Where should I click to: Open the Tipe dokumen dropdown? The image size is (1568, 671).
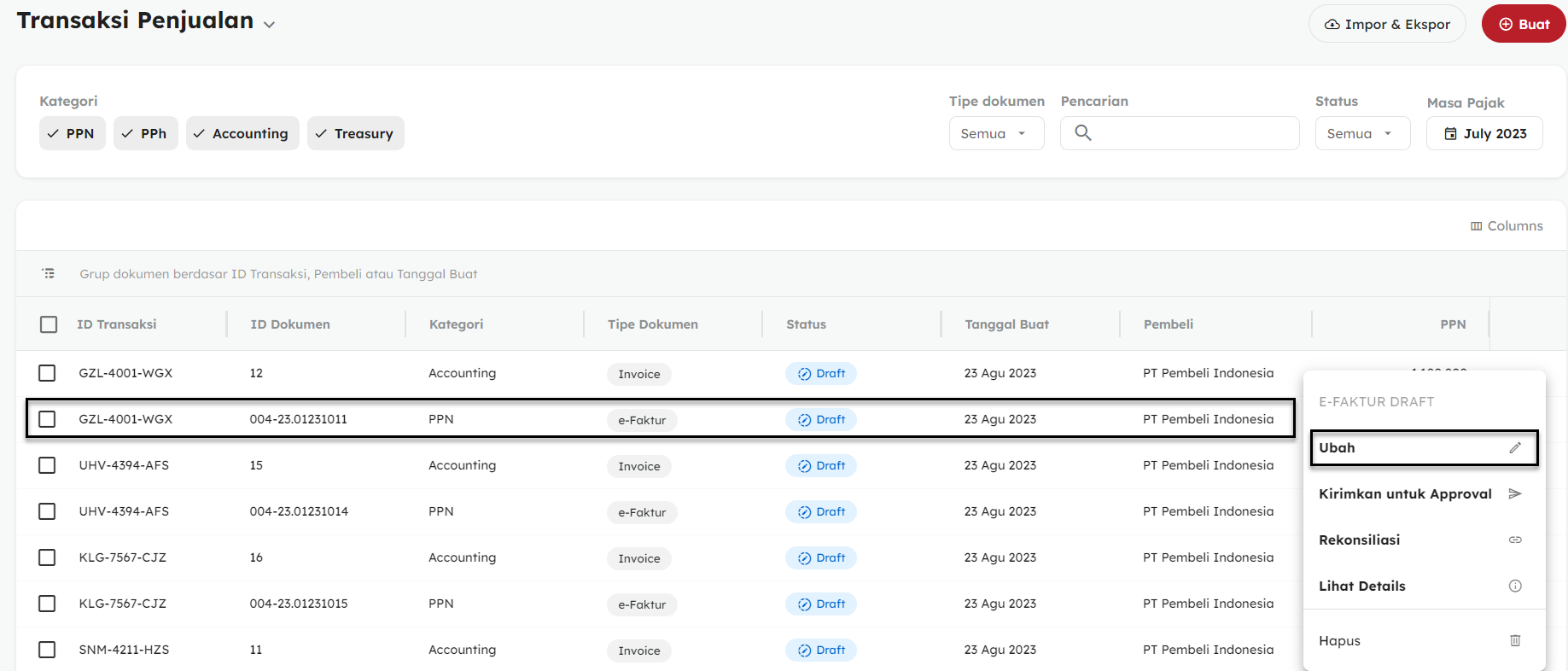click(x=996, y=134)
